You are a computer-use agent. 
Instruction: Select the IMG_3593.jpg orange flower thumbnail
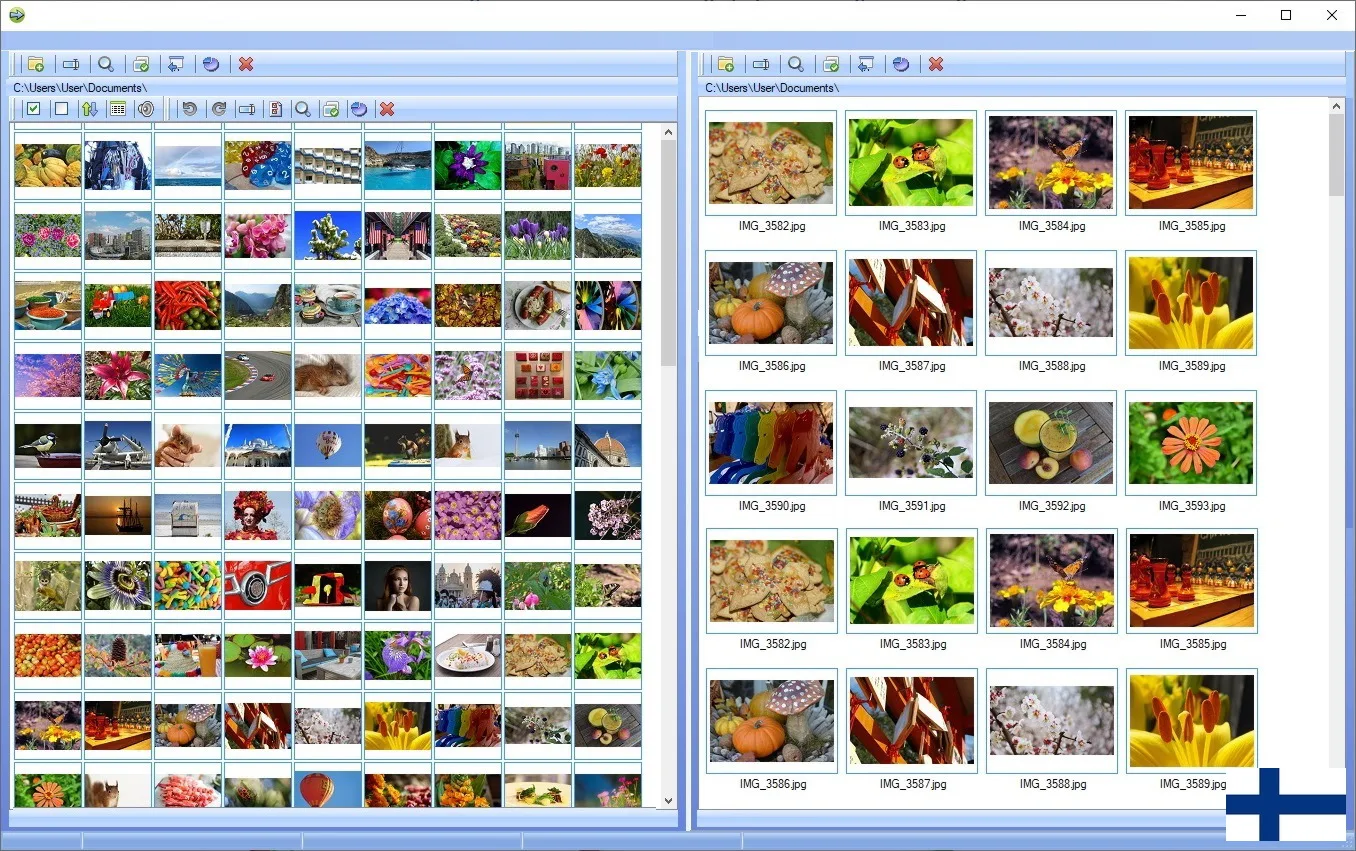(1190, 442)
